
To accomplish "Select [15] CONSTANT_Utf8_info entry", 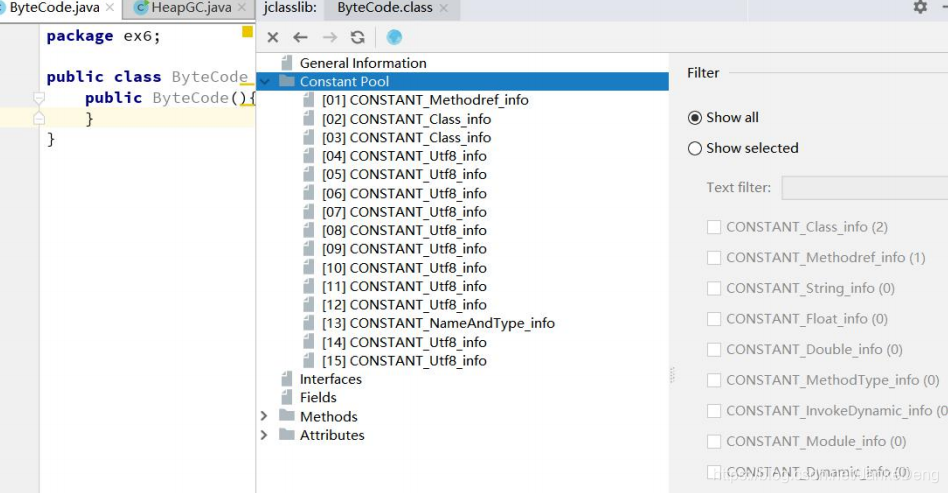I will coord(404,361).
